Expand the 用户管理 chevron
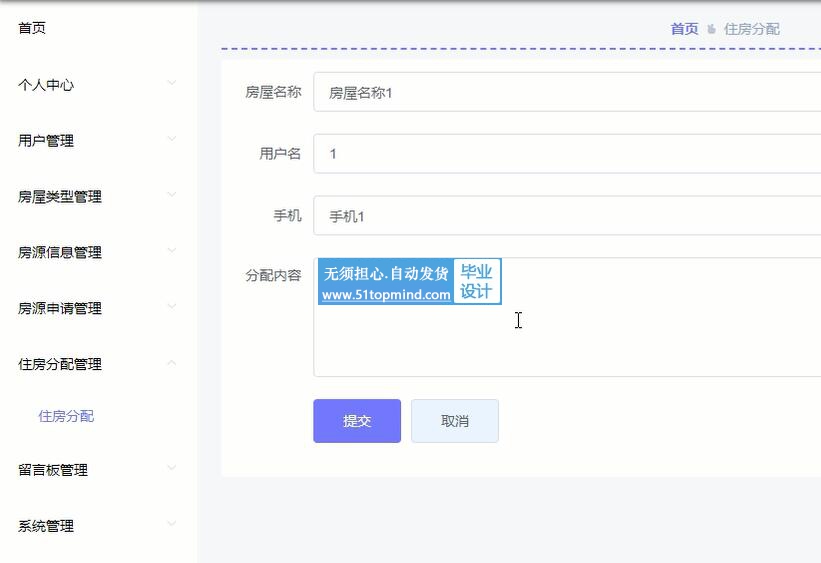This screenshot has height=563, width=821. pyautogui.click(x=171, y=139)
